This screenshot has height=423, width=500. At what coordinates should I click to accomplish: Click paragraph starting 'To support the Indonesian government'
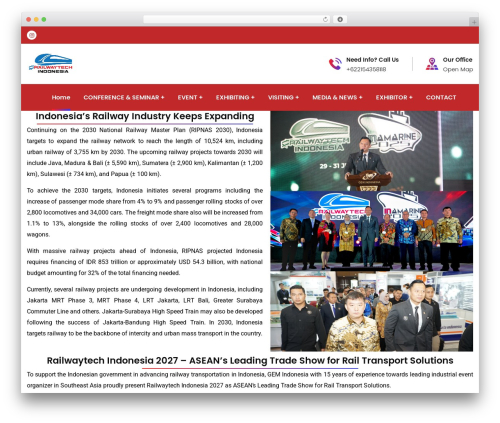250,380
